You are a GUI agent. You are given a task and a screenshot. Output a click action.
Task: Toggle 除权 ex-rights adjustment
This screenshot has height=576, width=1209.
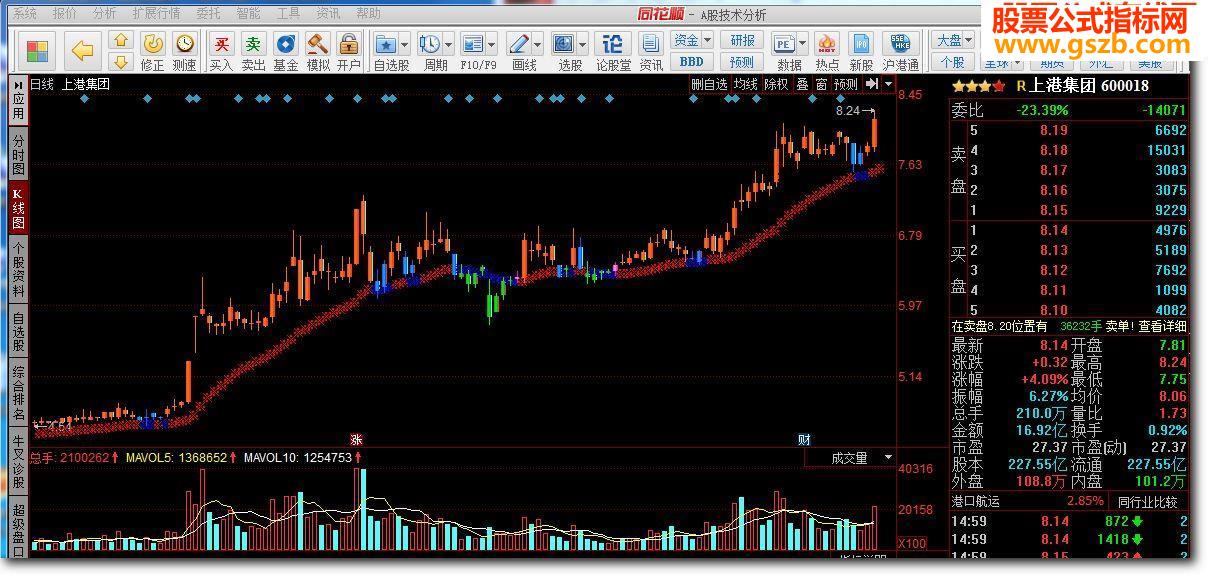[x=776, y=85]
